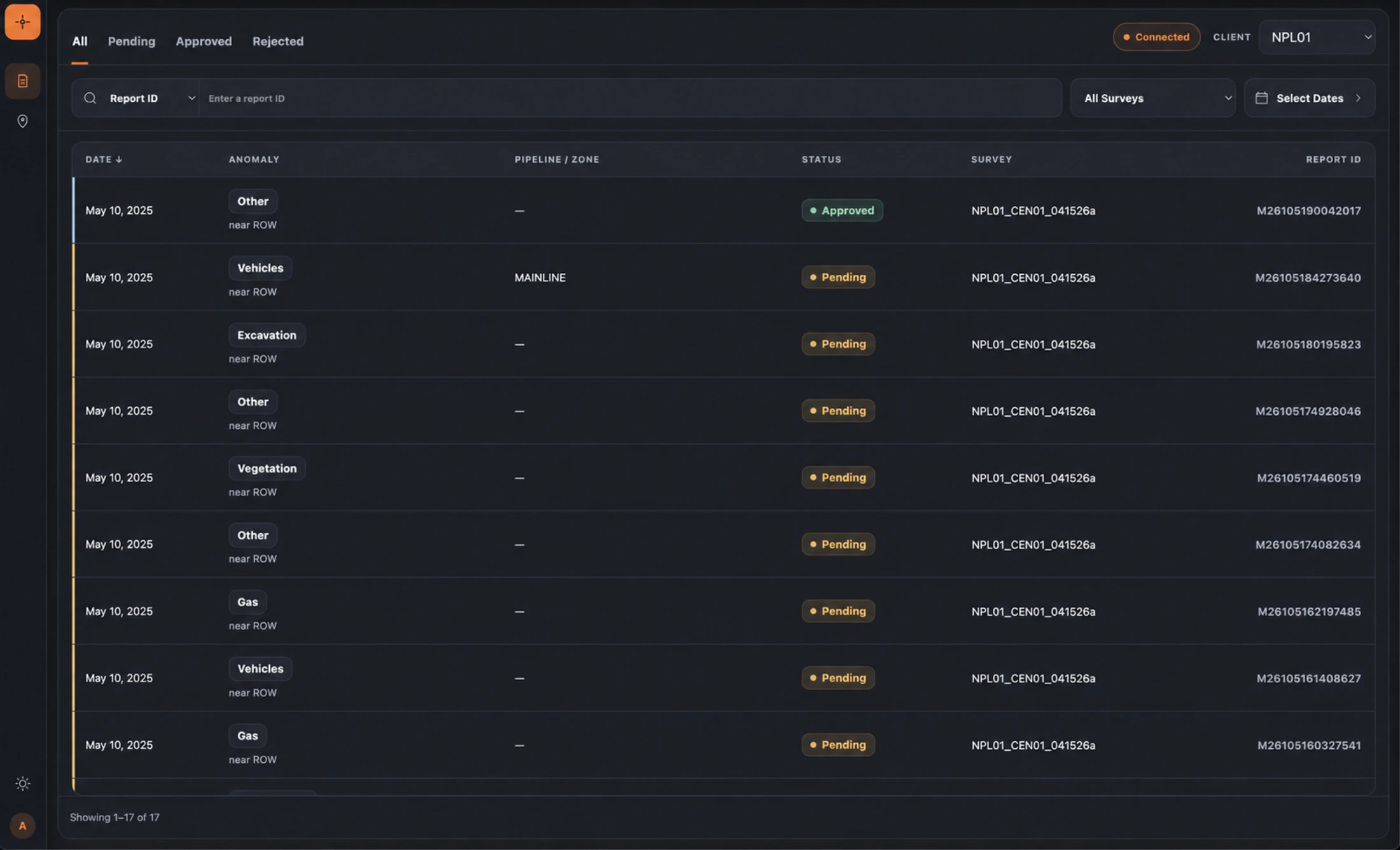The height and width of the screenshot is (850, 1400).
Task: Open the Report ID search type dropdown
Action: click(136, 98)
